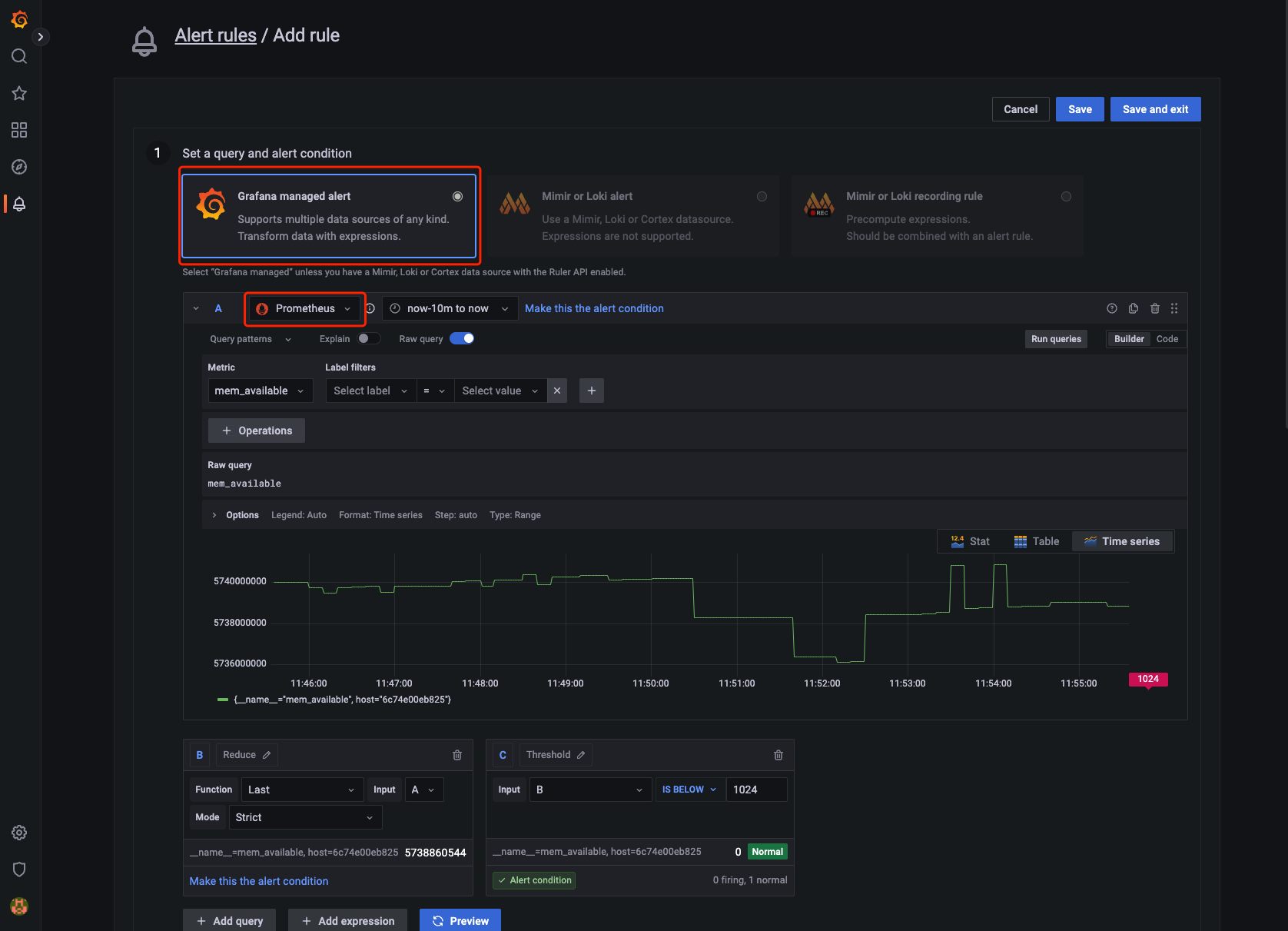Duplicate query A
Viewport: 1288px width, 931px height.
coord(1134,308)
